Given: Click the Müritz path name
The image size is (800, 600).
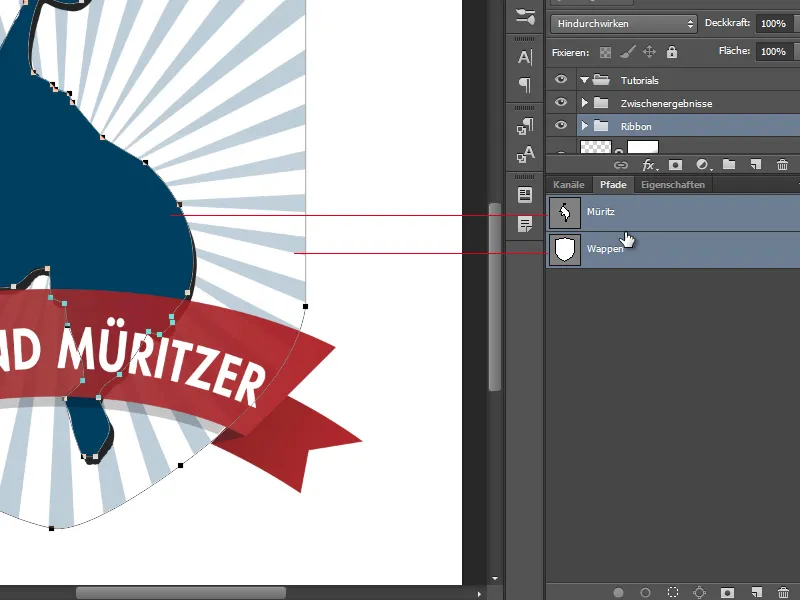Looking at the screenshot, I should pyautogui.click(x=601, y=212).
